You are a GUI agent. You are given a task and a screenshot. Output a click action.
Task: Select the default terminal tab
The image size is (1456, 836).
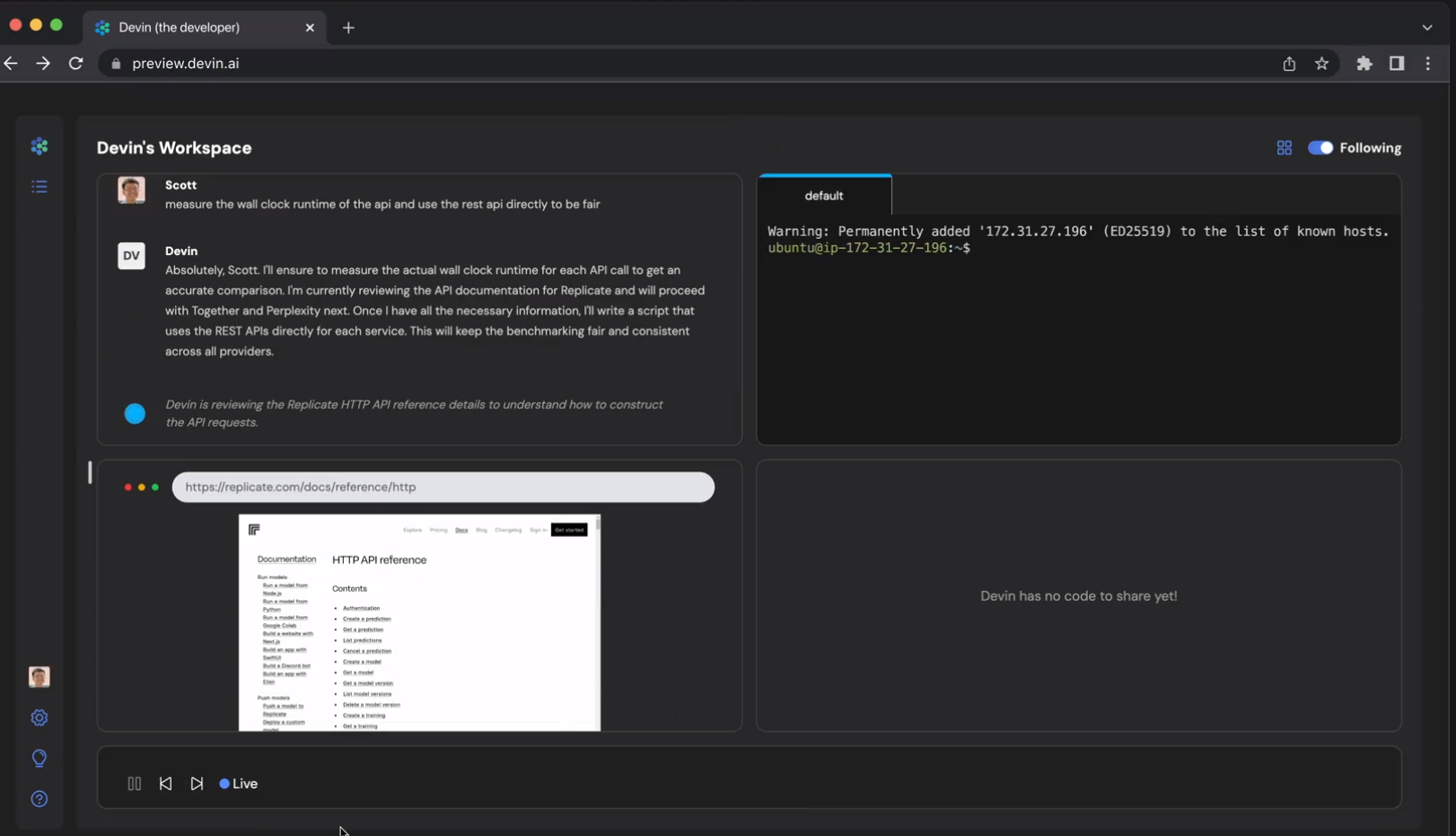(824, 195)
